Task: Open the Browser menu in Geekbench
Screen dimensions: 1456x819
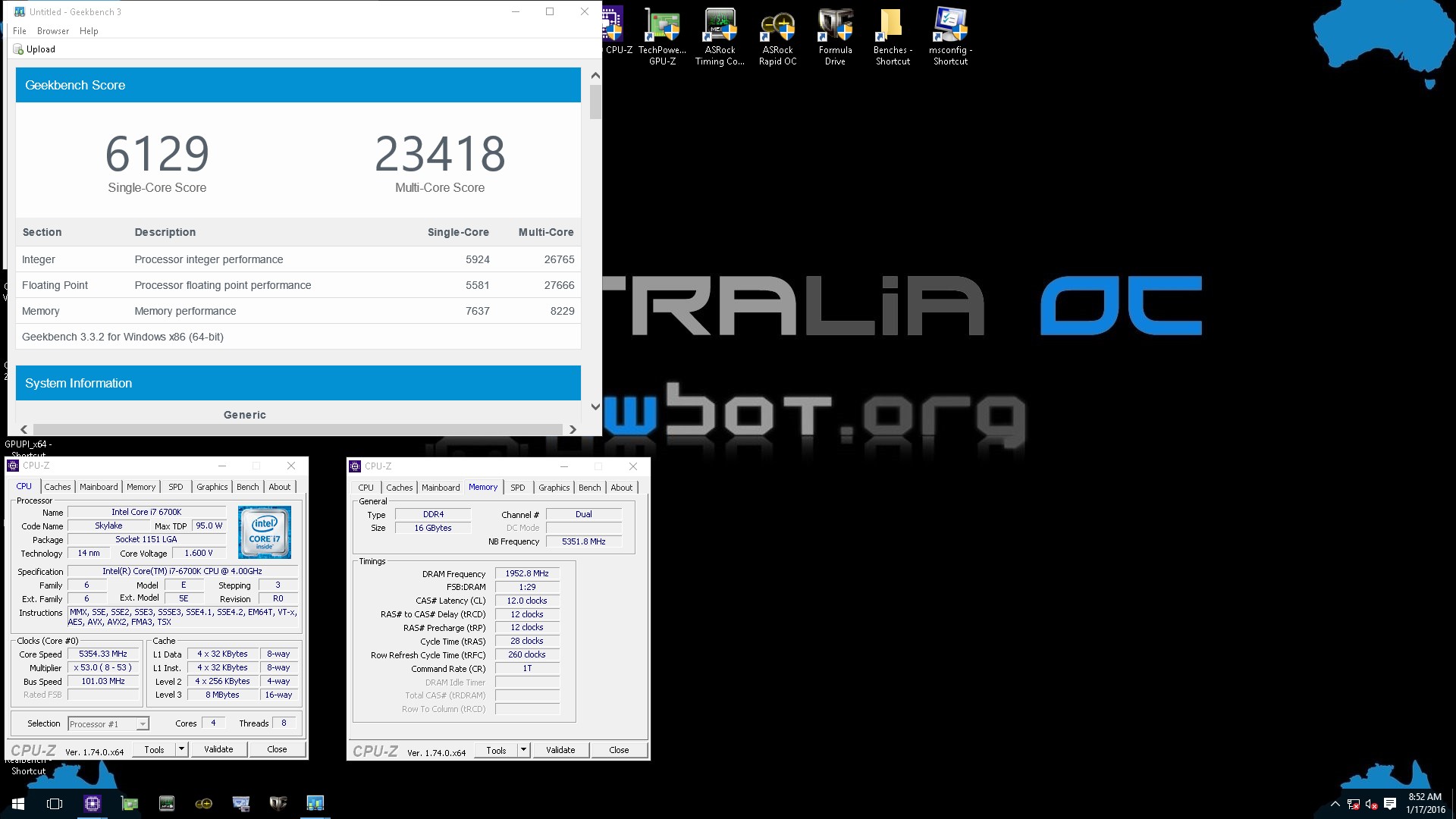Action: tap(53, 31)
